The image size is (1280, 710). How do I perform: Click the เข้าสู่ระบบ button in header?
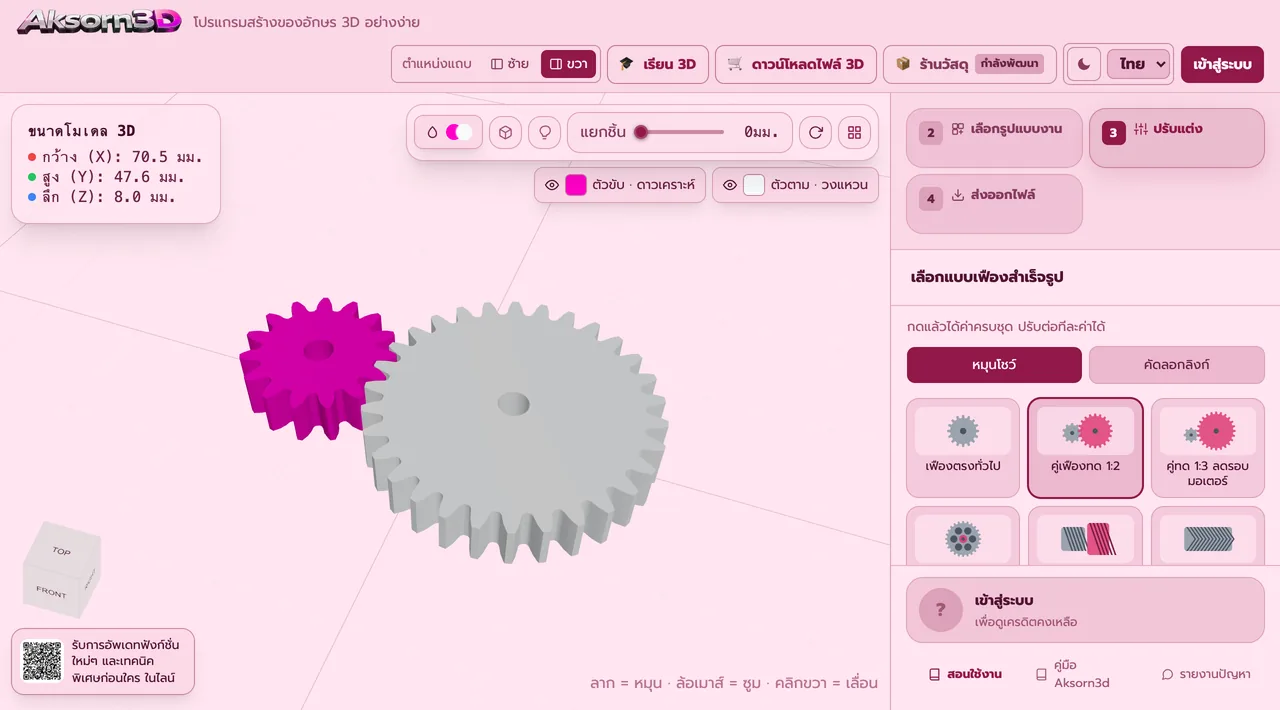(1222, 64)
